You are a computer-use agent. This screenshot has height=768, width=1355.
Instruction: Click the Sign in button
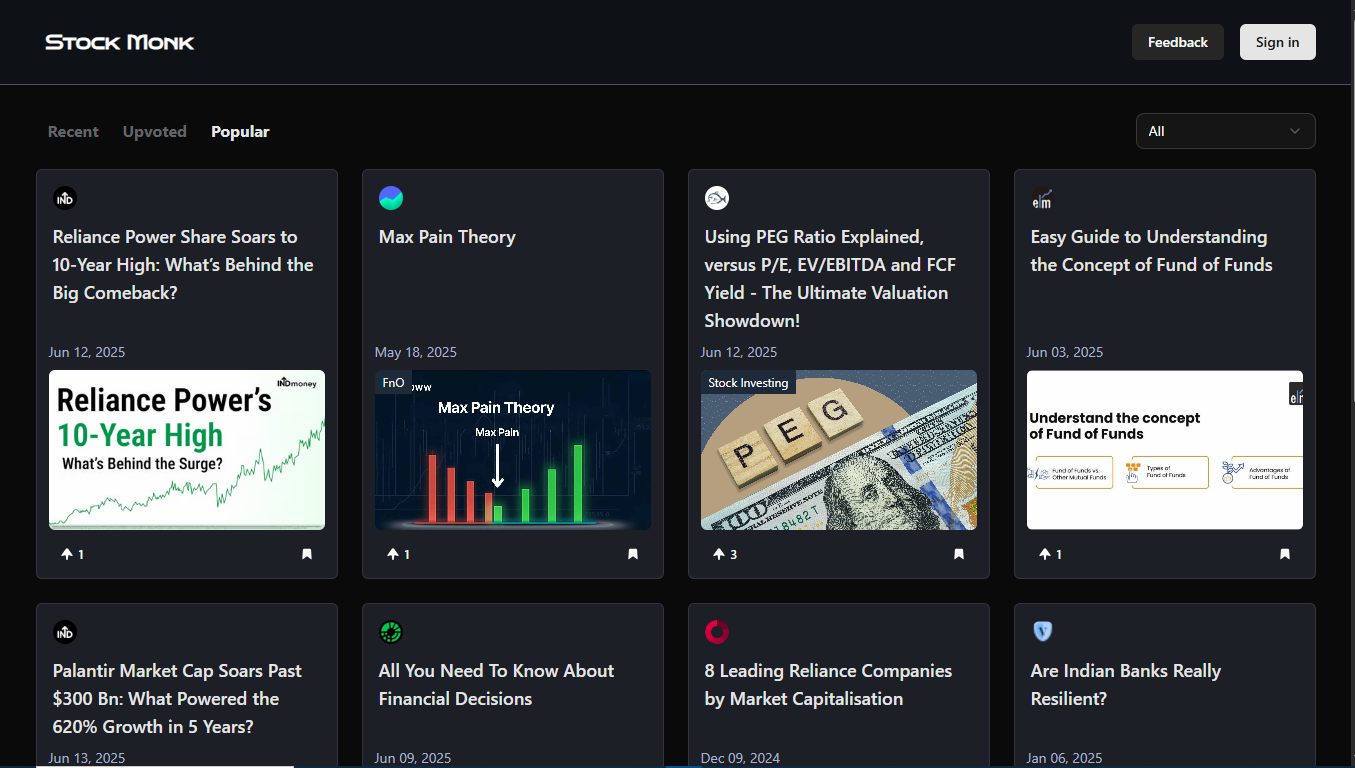pos(1278,42)
